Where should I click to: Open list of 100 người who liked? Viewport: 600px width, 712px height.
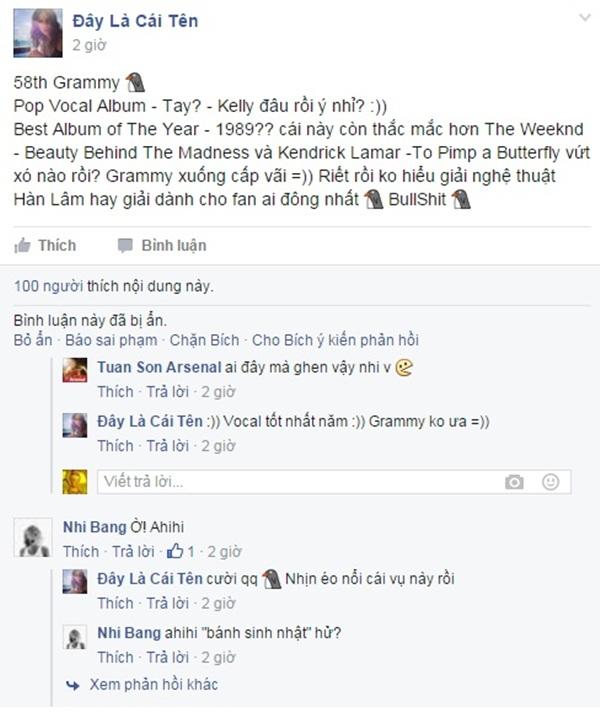point(48,286)
